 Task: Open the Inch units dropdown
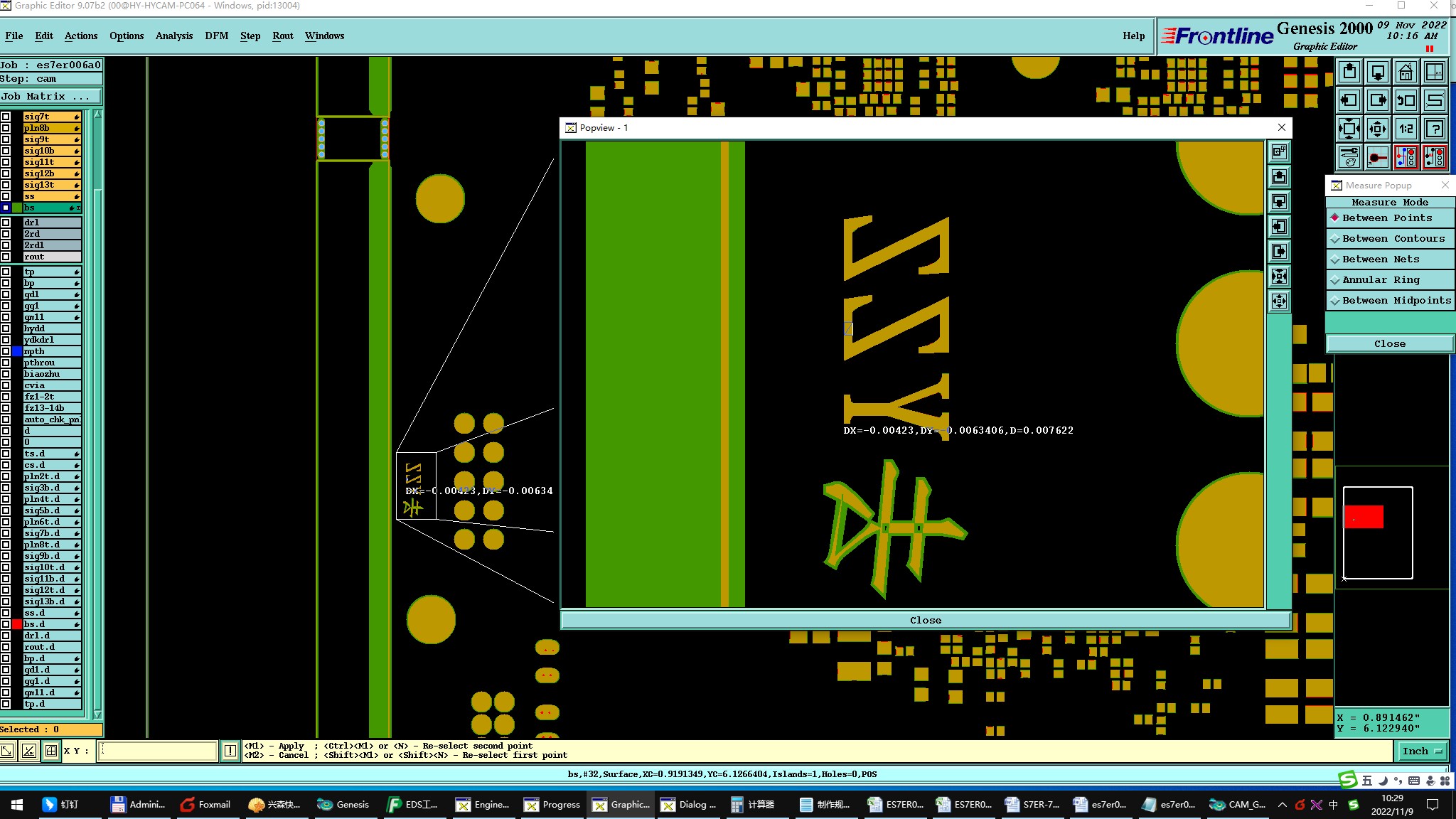[1423, 751]
